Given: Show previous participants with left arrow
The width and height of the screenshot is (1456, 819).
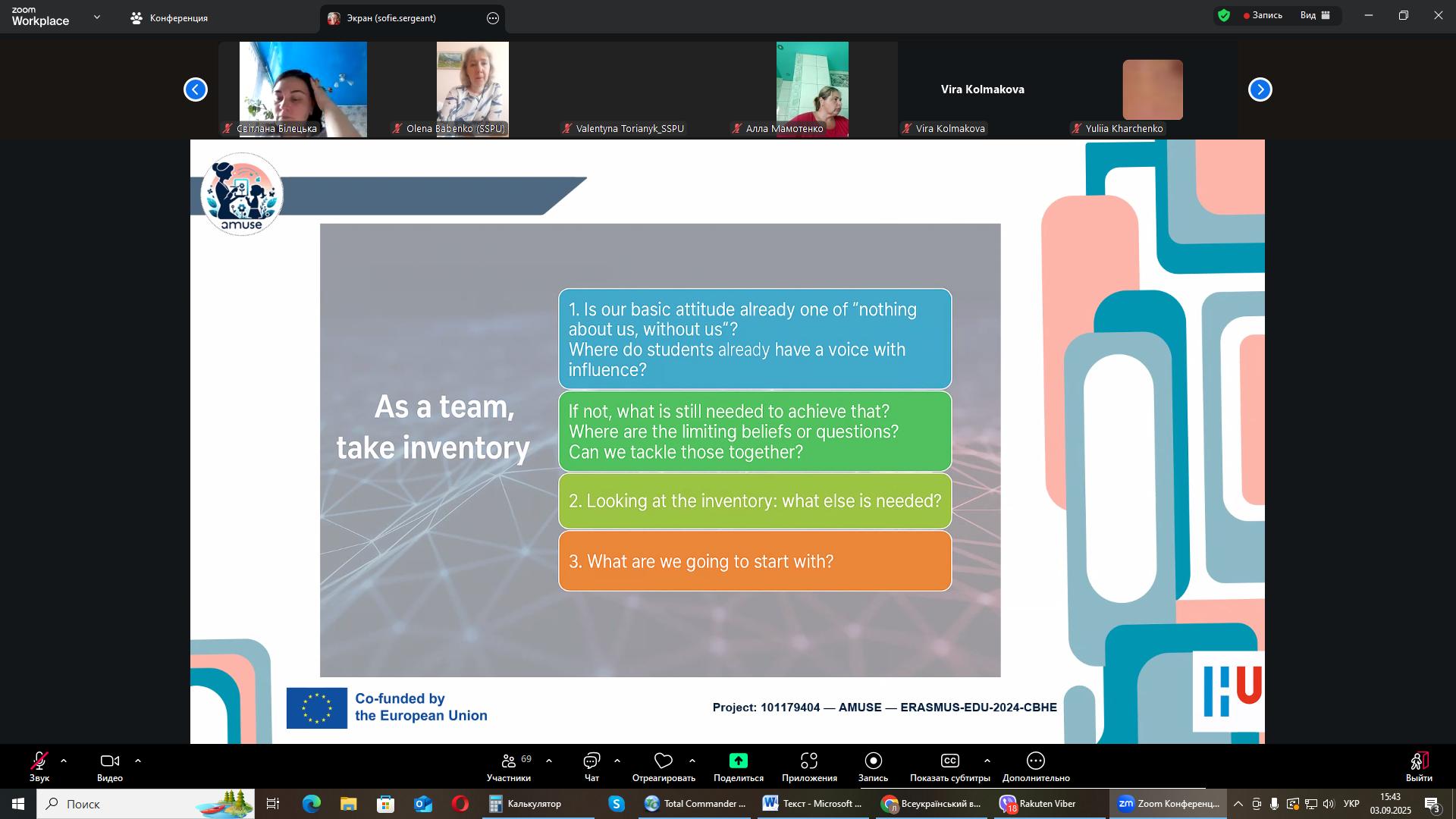Looking at the screenshot, I should tap(196, 89).
